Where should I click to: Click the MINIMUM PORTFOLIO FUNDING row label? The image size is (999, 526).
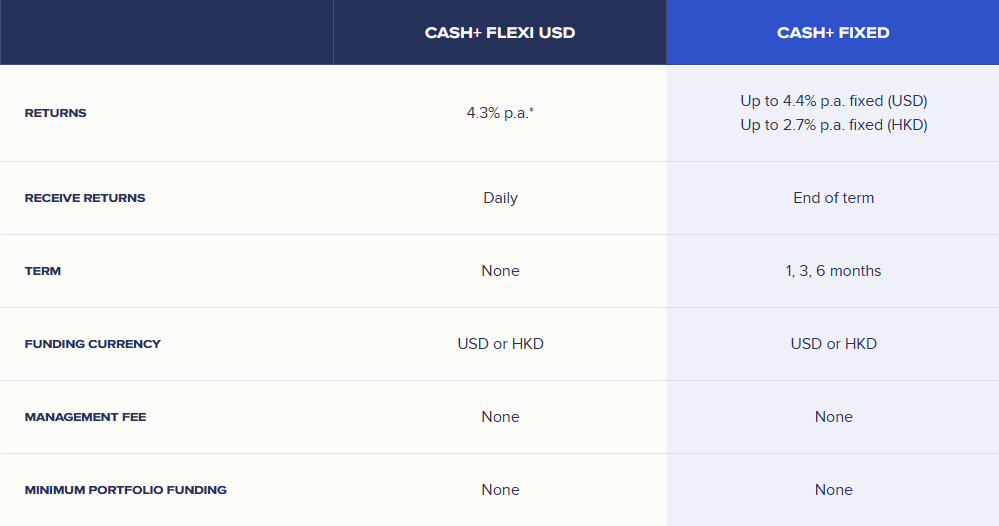[x=126, y=490]
